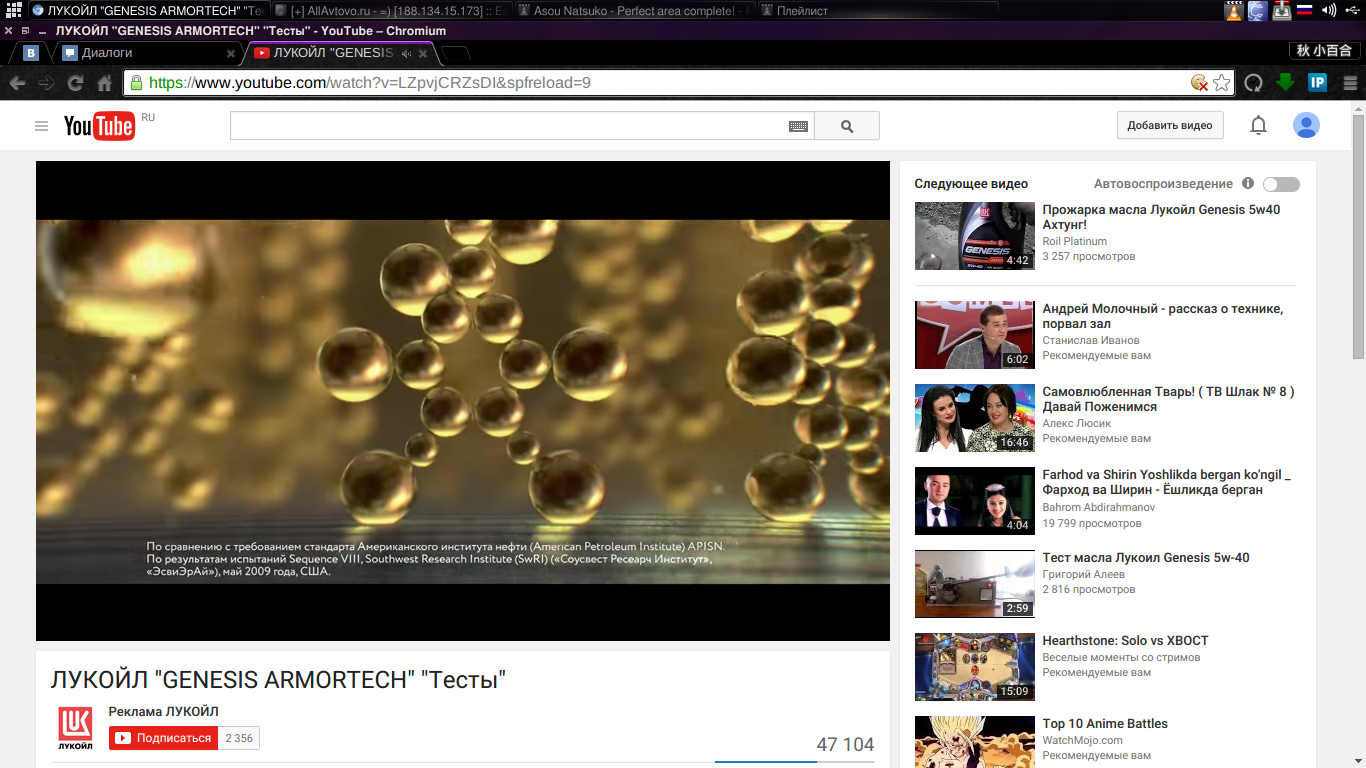Open the WatchMojo.com channel

coord(1083,740)
